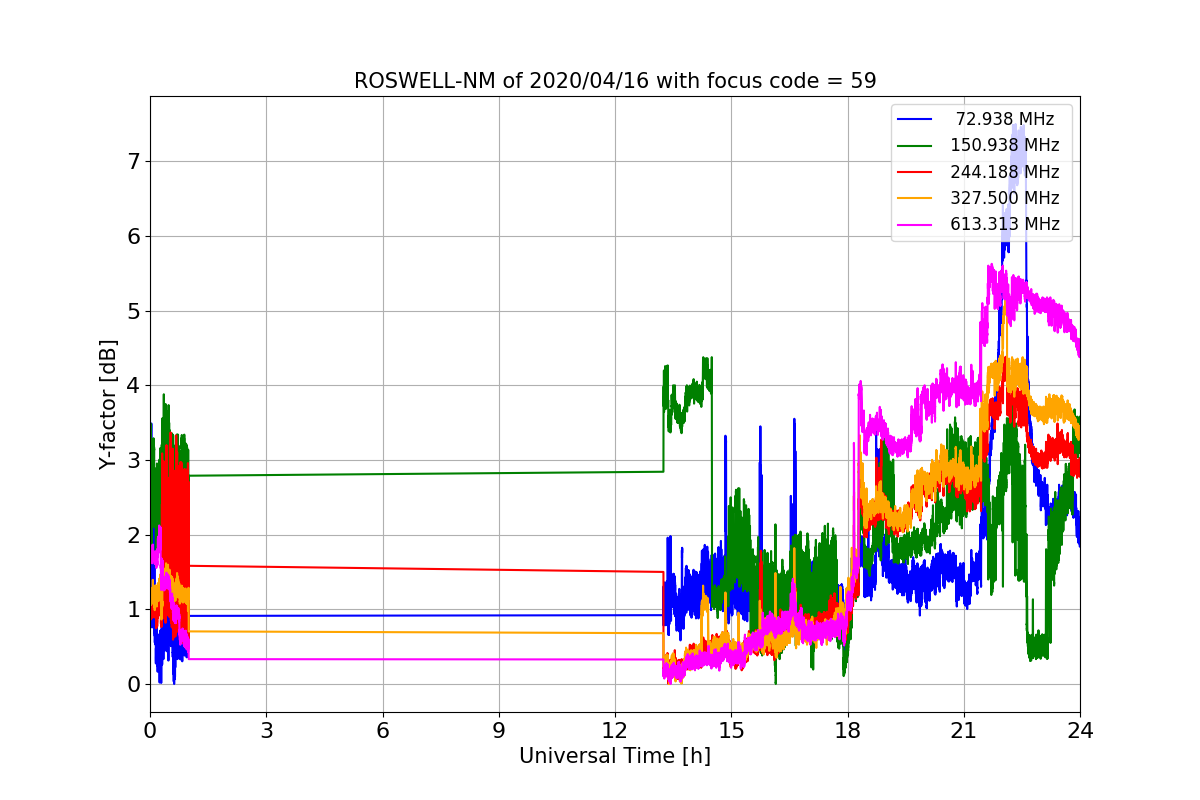Click the x-axis tick label 12
Viewport: 1200px width, 800px height.
615,730
